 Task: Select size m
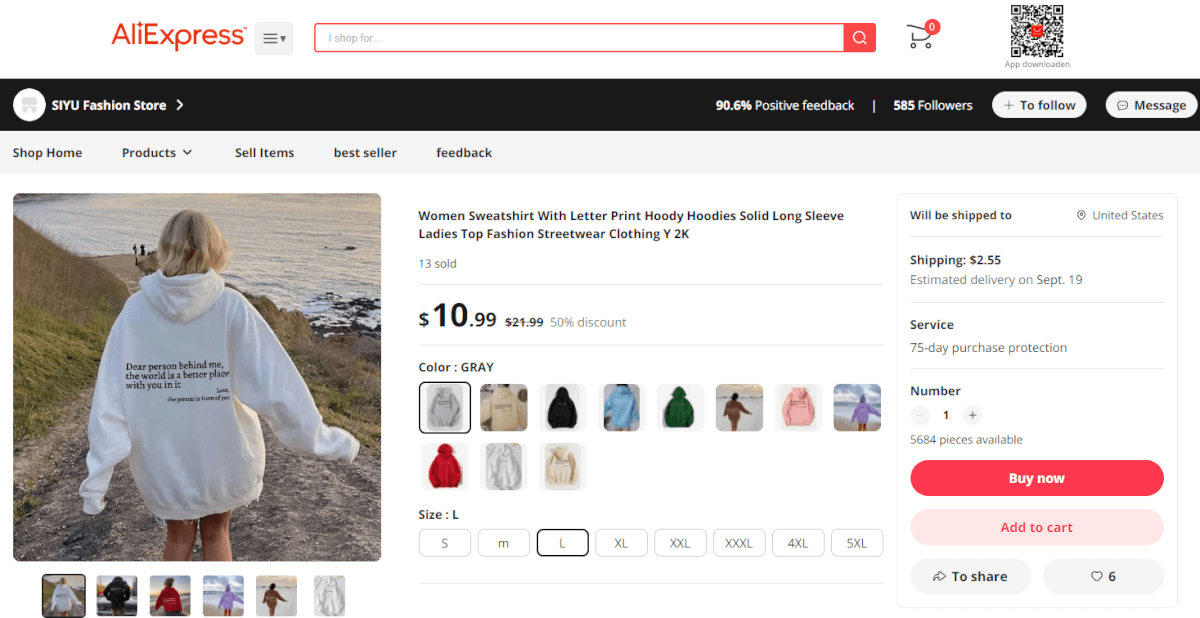(x=504, y=543)
